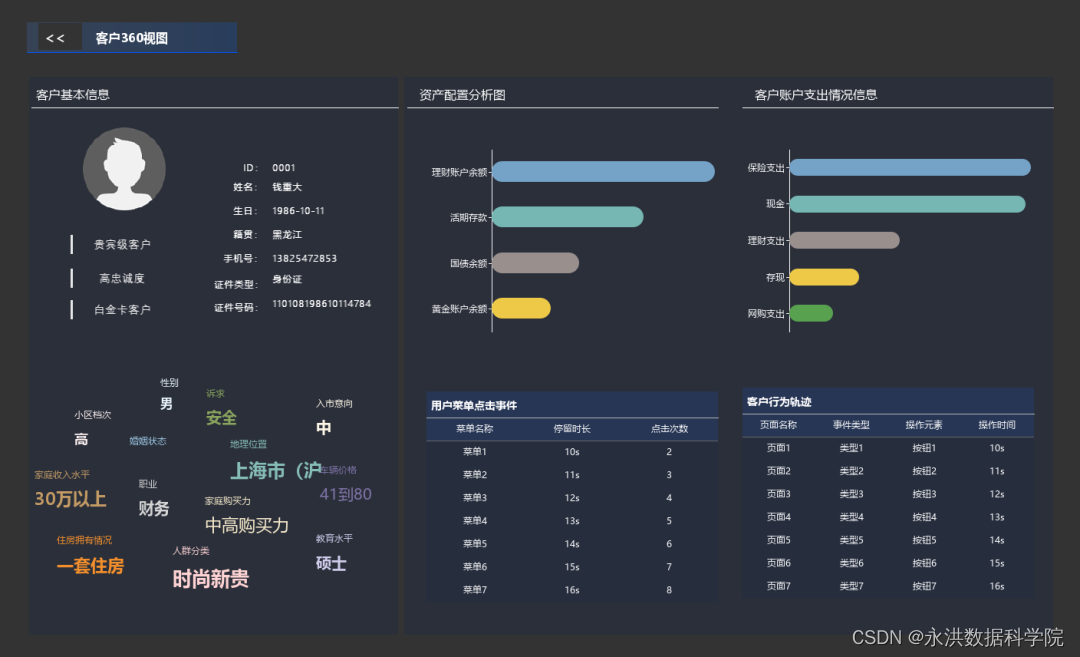Select word-cloud tag 30万以上

(x=70, y=499)
